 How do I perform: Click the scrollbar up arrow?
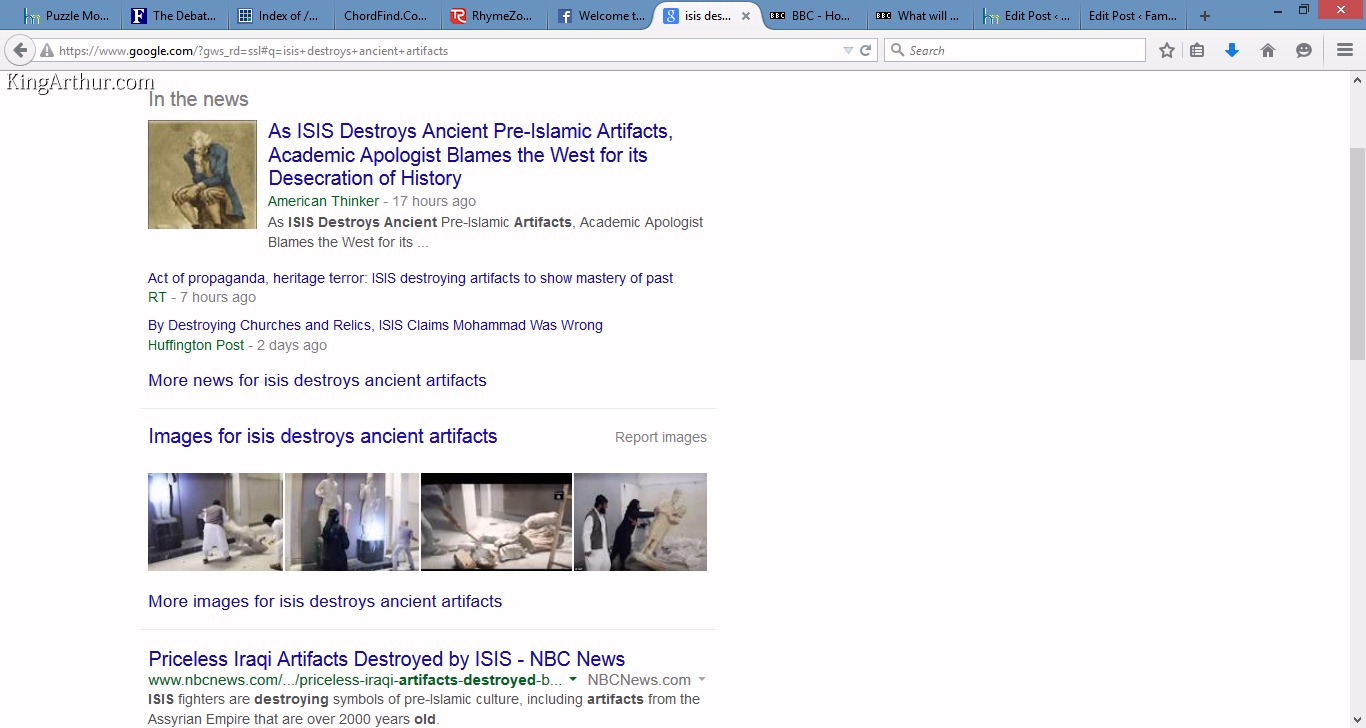click(1357, 79)
